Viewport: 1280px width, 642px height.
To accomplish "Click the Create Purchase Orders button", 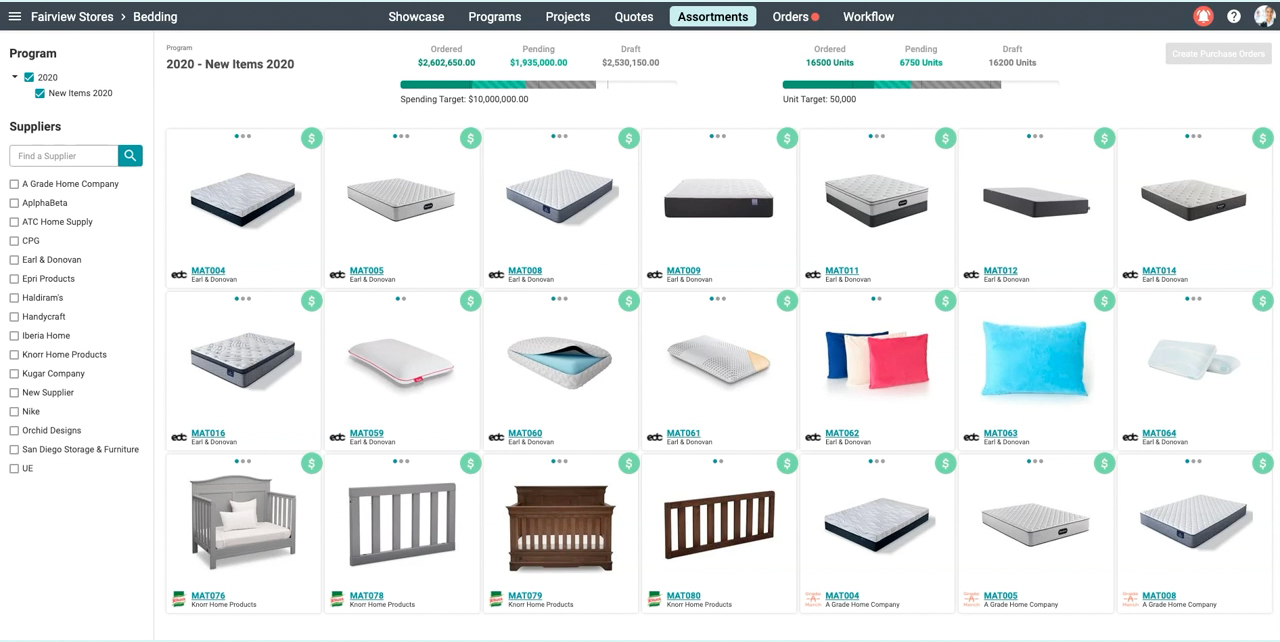I will point(1218,54).
